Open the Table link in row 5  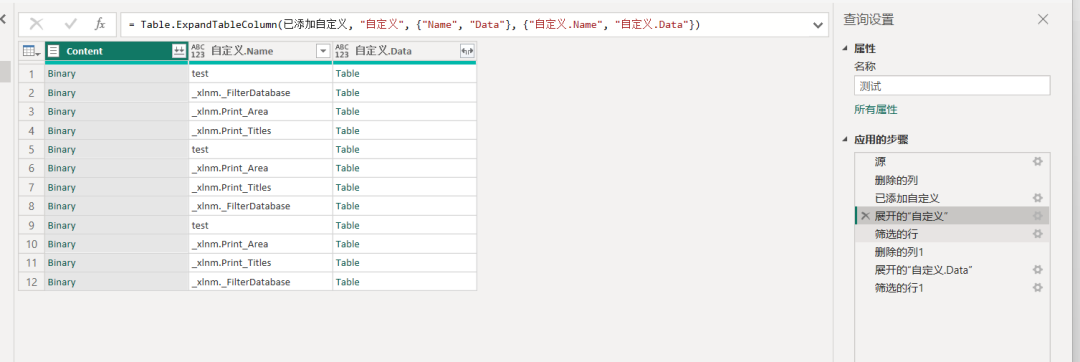[347, 149]
